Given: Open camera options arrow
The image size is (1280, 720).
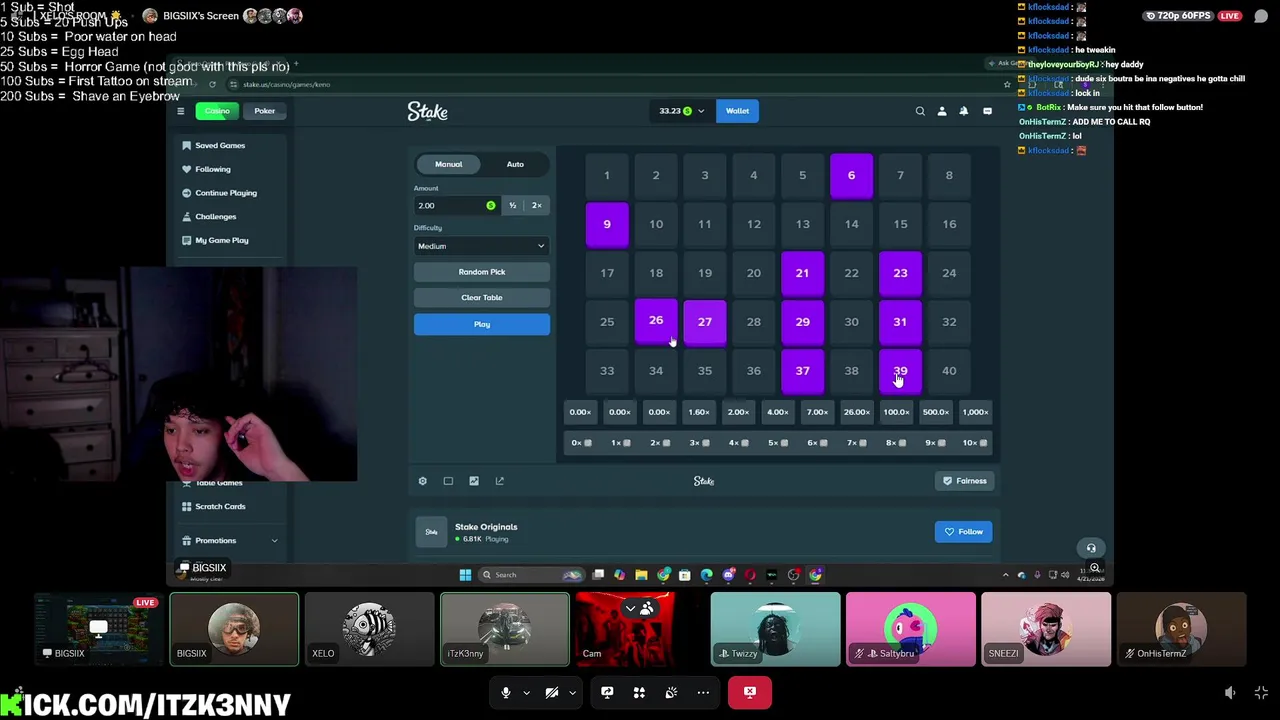Looking at the screenshot, I should [x=572, y=692].
